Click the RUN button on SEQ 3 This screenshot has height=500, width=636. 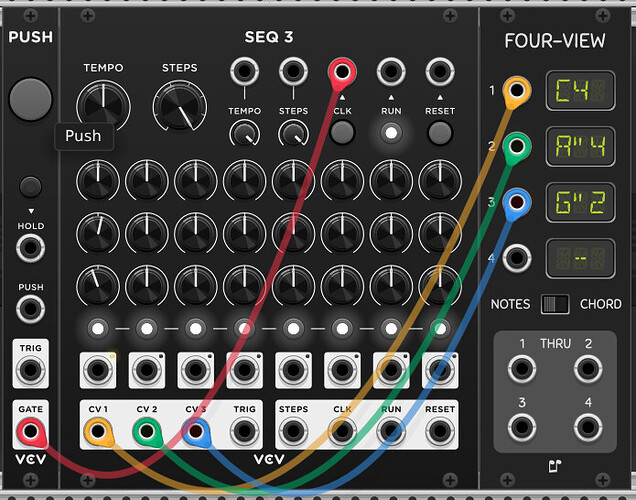pyautogui.click(x=391, y=132)
